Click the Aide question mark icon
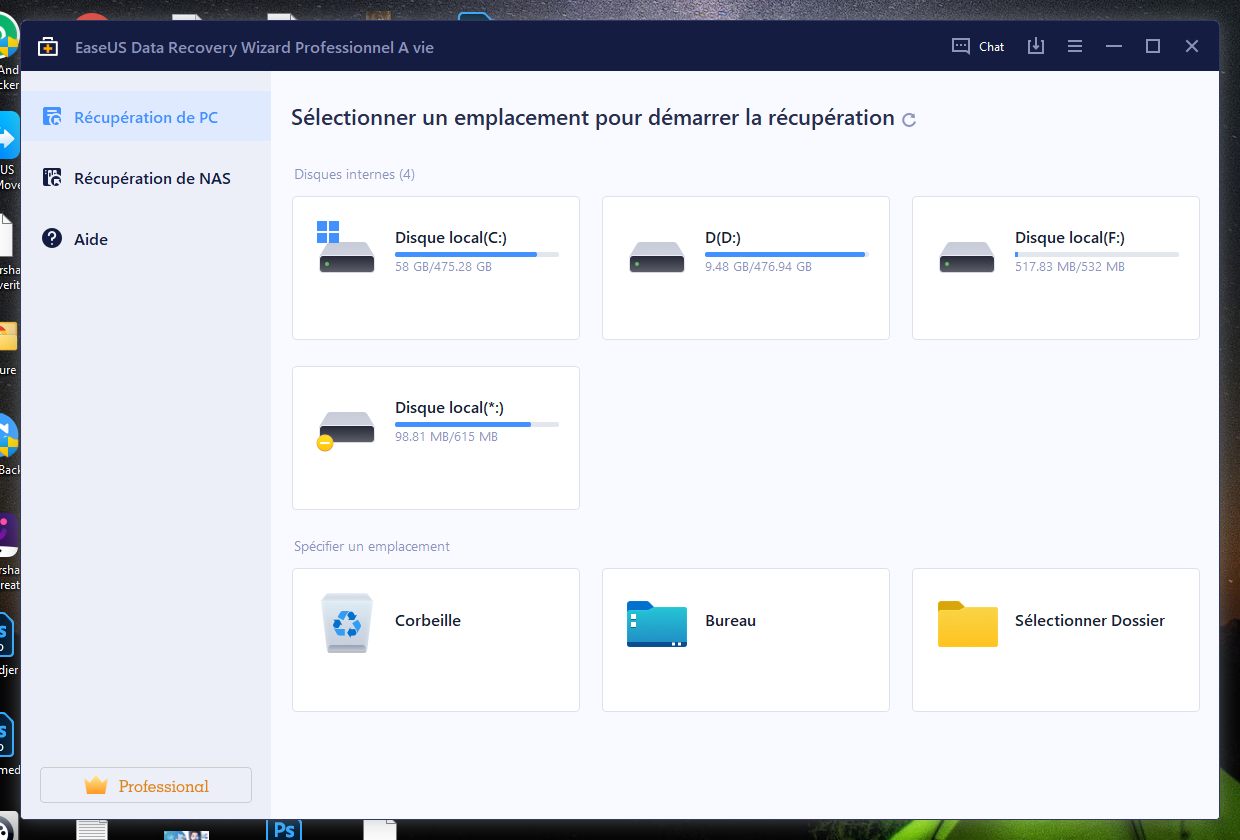1240x840 pixels. pyautogui.click(x=52, y=238)
